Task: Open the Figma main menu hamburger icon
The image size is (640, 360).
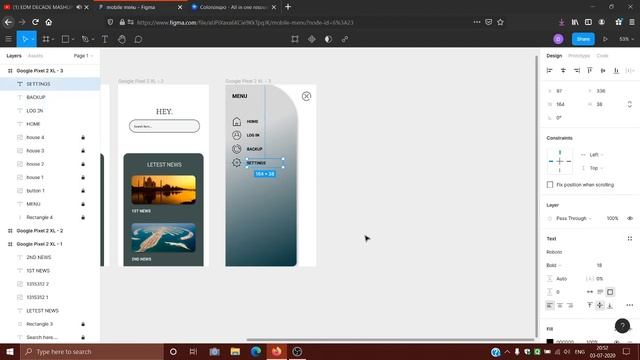Action: coord(8,39)
